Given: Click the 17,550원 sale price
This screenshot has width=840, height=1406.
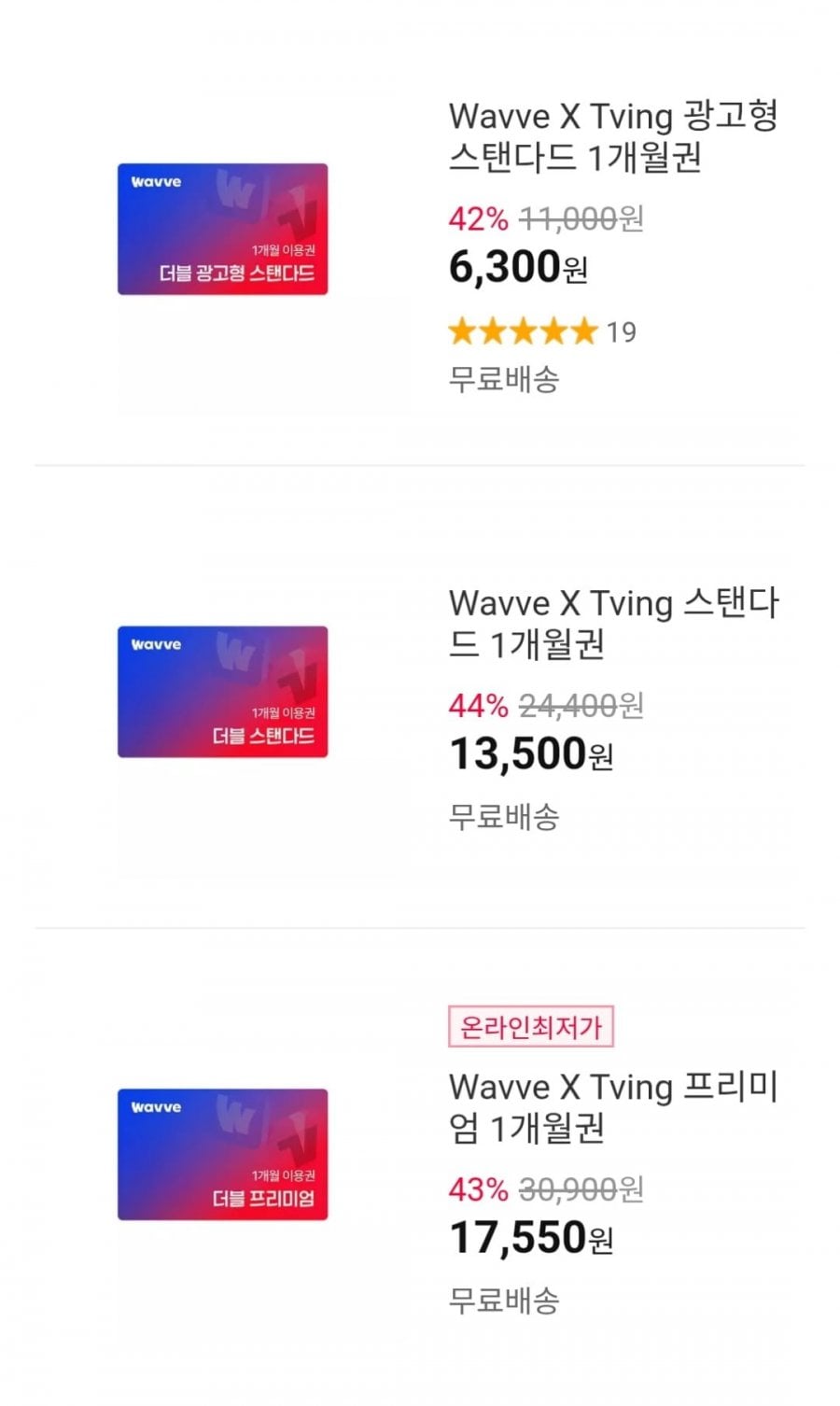Looking at the screenshot, I should coord(530,1238).
